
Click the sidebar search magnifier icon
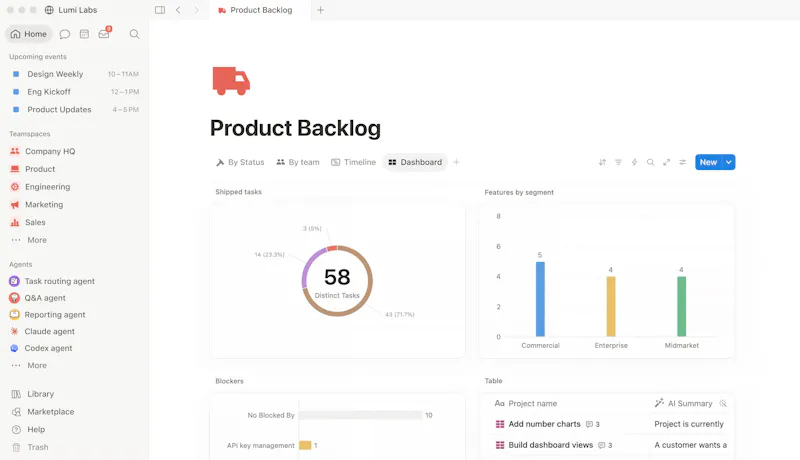(134, 34)
